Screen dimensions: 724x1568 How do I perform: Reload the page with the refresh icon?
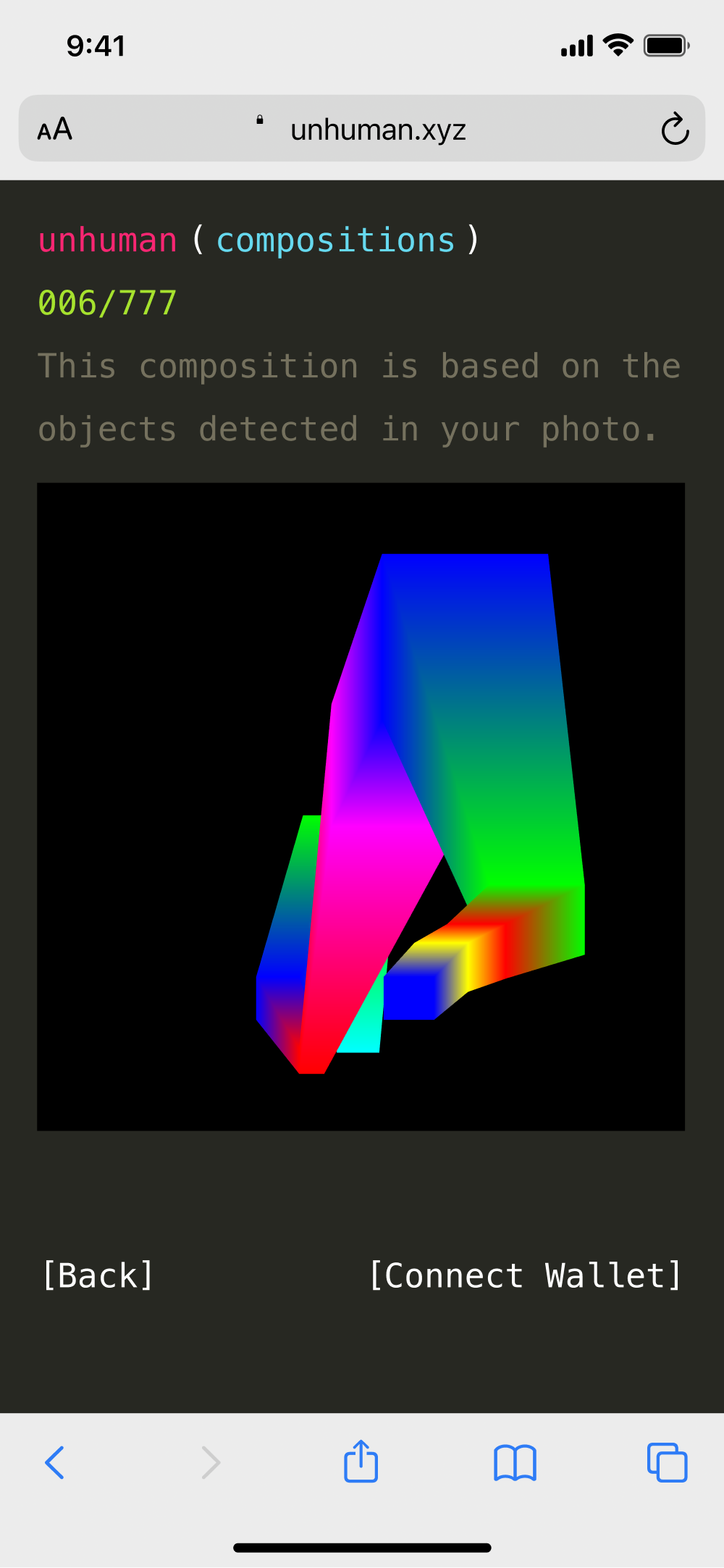coord(675,129)
